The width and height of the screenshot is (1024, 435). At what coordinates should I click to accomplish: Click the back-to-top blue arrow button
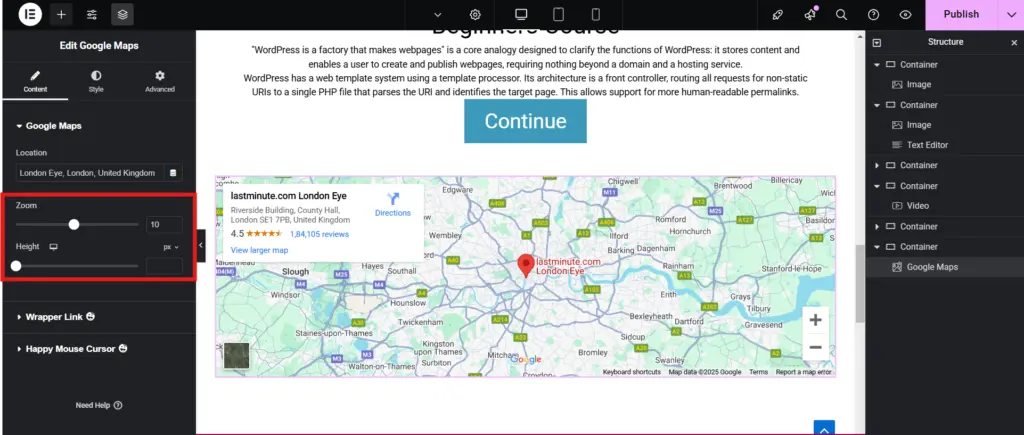(824, 428)
